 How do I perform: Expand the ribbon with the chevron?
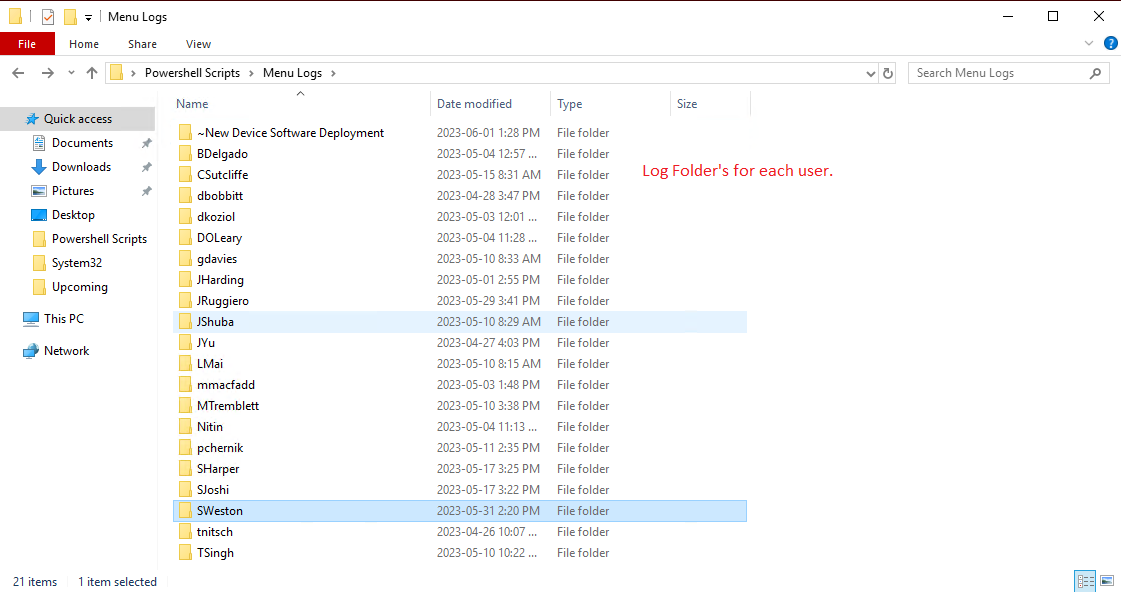[1089, 43]
